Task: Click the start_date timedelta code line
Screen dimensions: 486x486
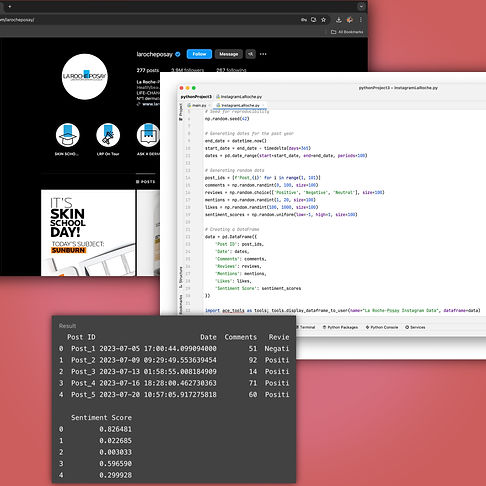Action: coord(258,148)
